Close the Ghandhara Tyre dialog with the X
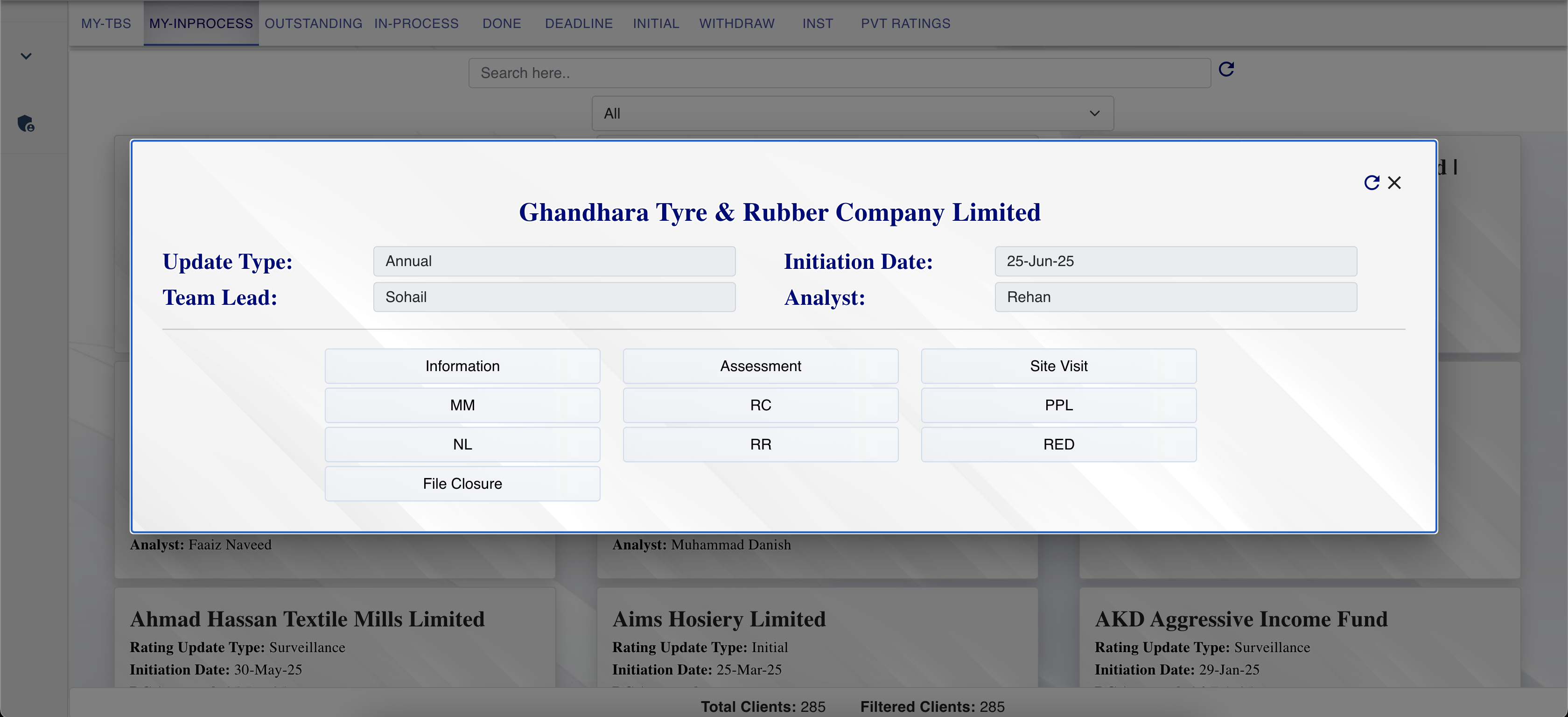 (1394, 183)
